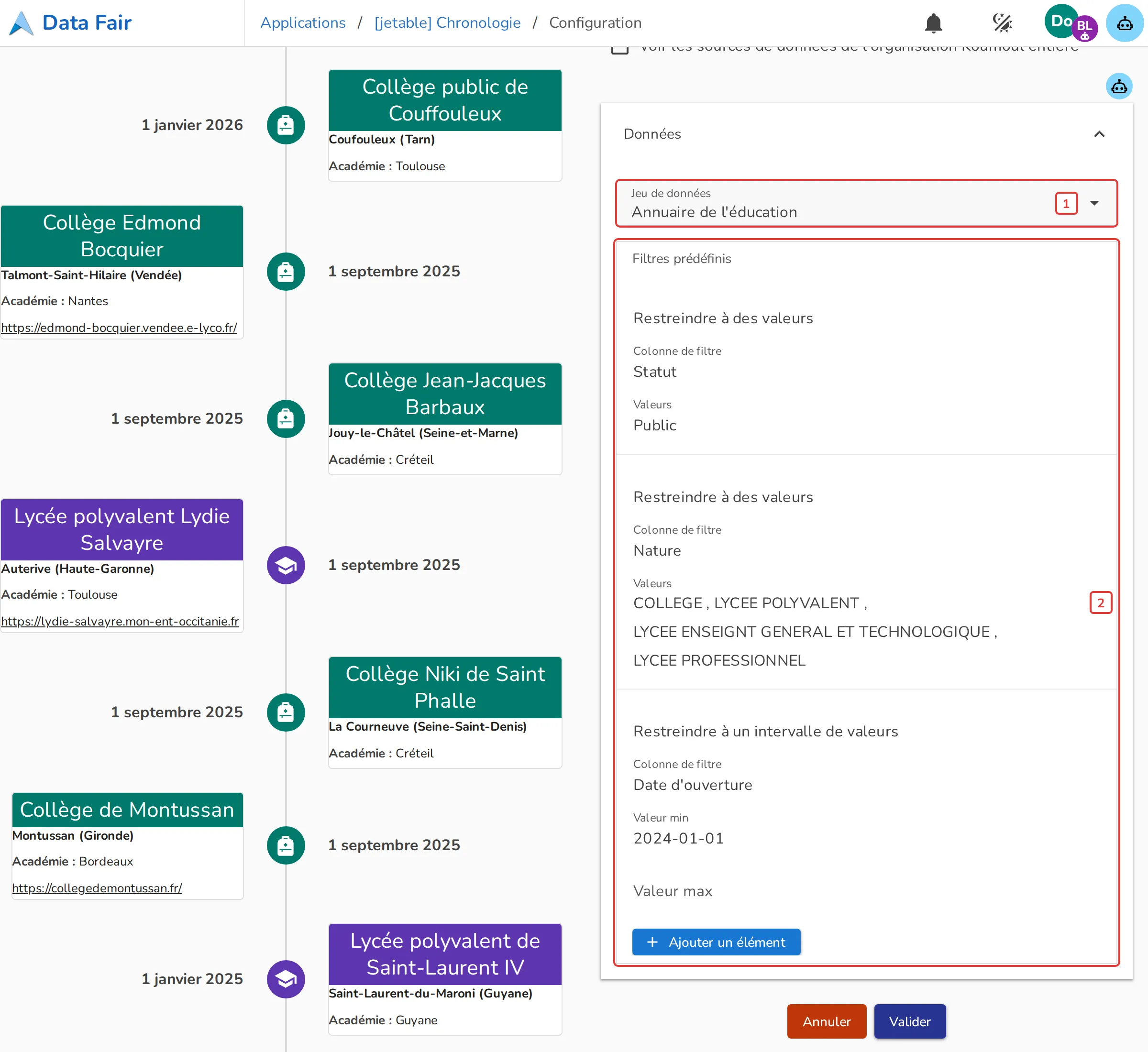Click the robot icon above Données panel
Image resolution: width=1148 pixels, height=1052 pixels.
(1119, 87)
